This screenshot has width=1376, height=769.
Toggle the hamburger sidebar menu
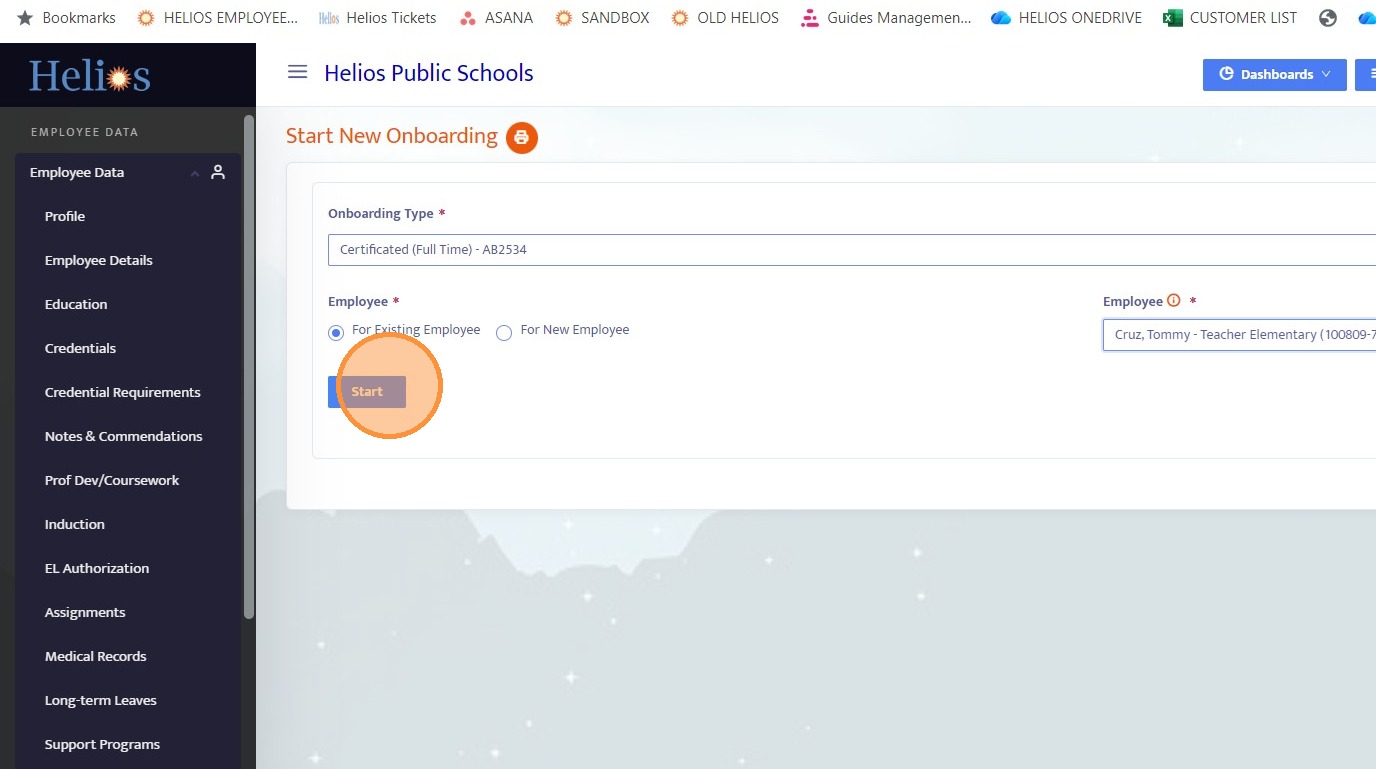click(x=297, y=72)
